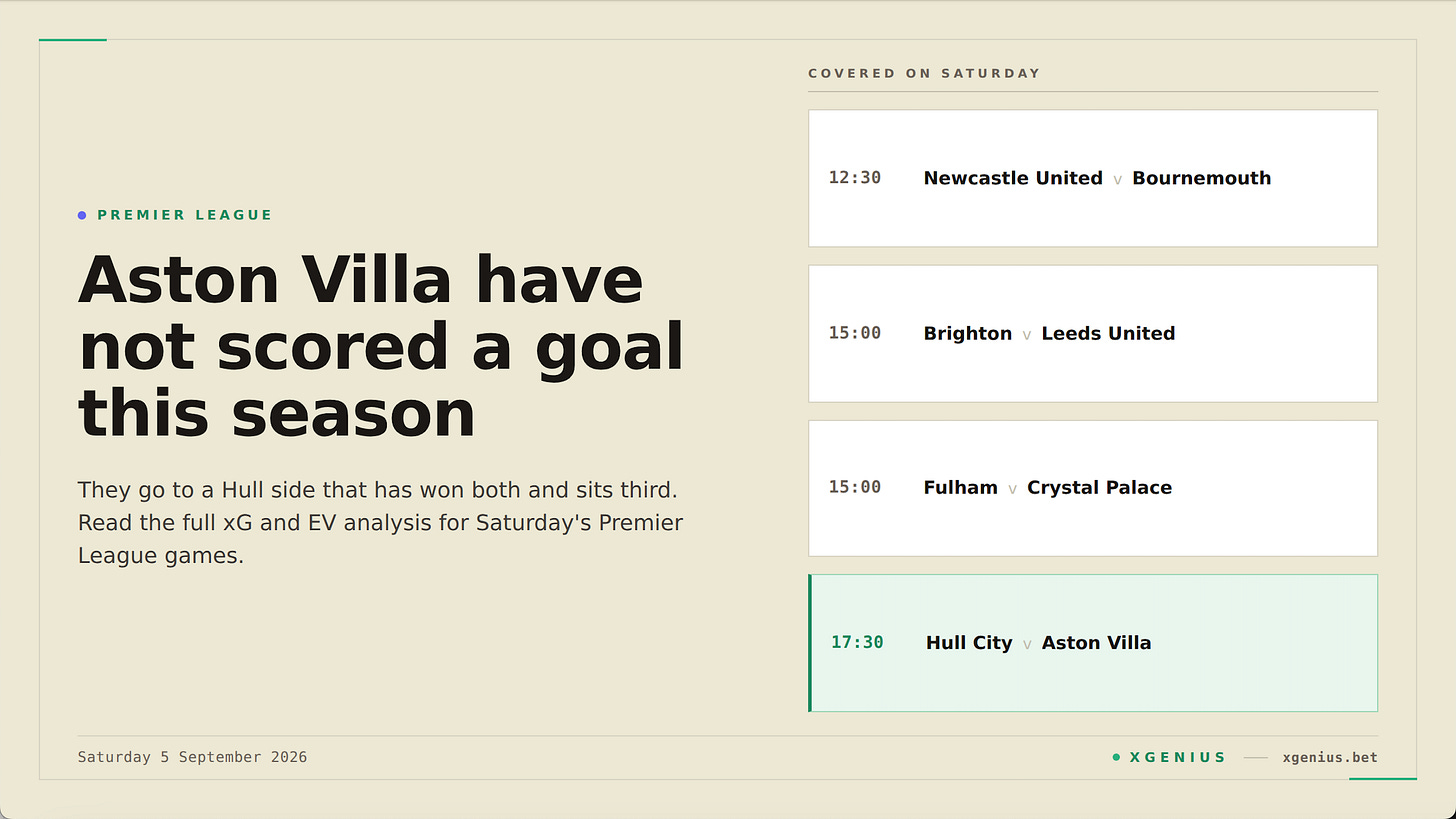Click the xG and EV analysis paragraph
This screenshot has width=1456, height=819.
pyautogui.click(x=381, y=523)
